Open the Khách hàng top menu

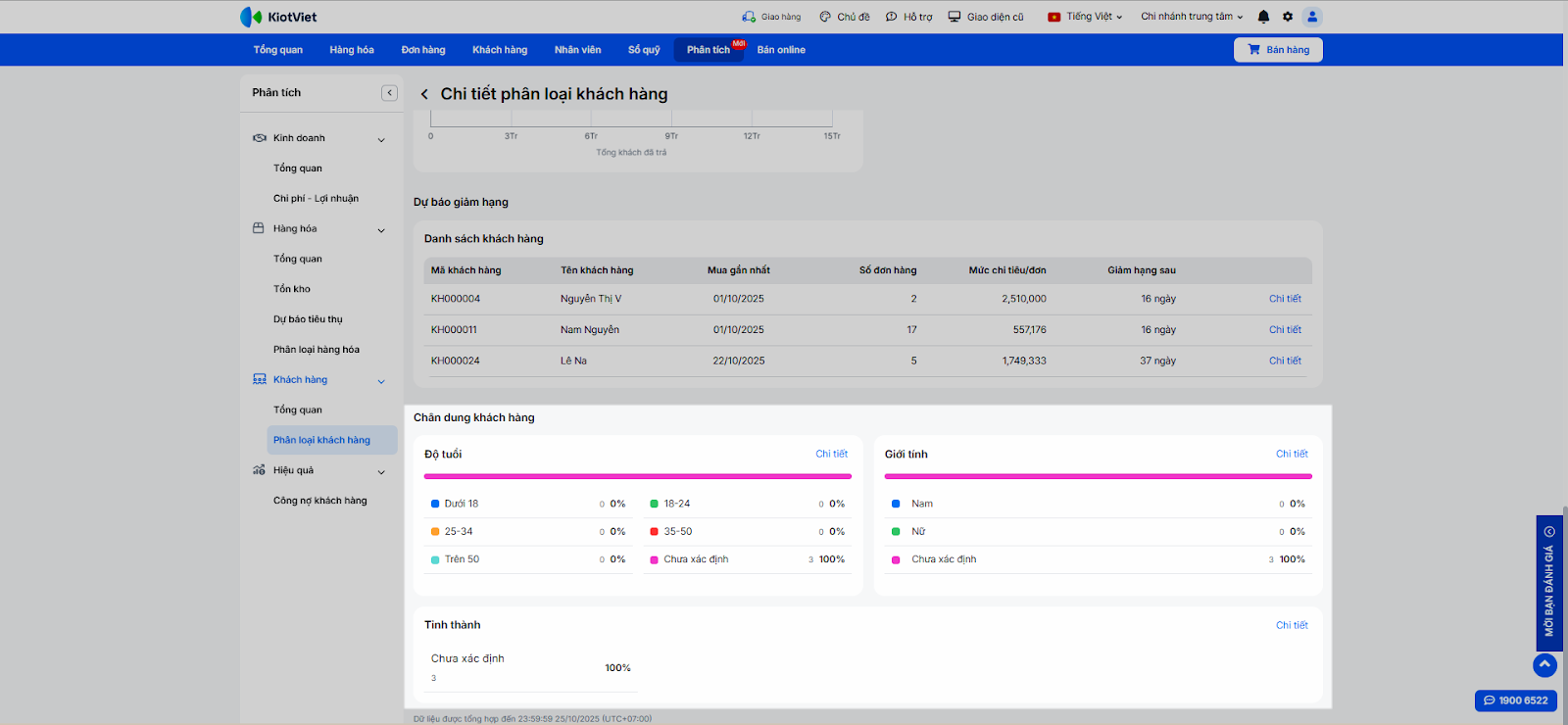pyautogui.click(x=500, y=50)
